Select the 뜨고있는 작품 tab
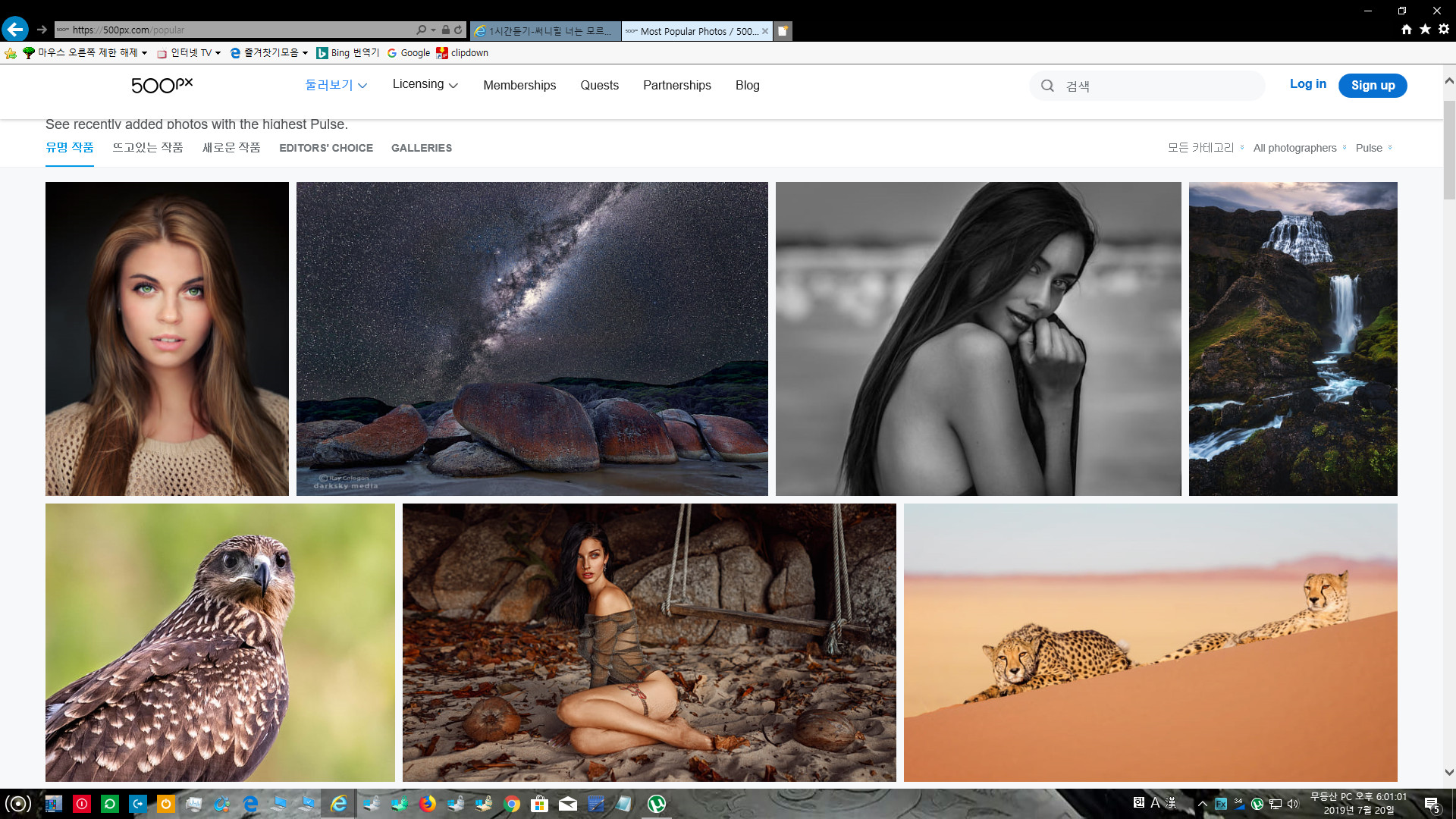1456x819 pixels. point(148,147)
